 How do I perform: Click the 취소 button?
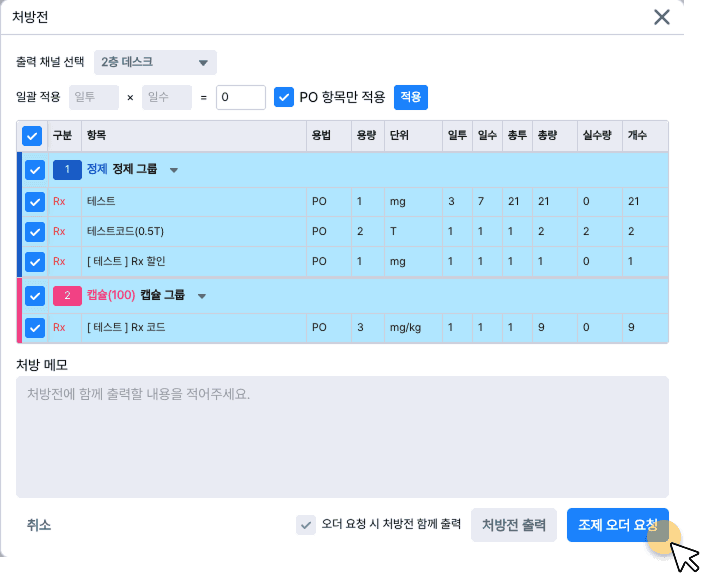(39, 525)
